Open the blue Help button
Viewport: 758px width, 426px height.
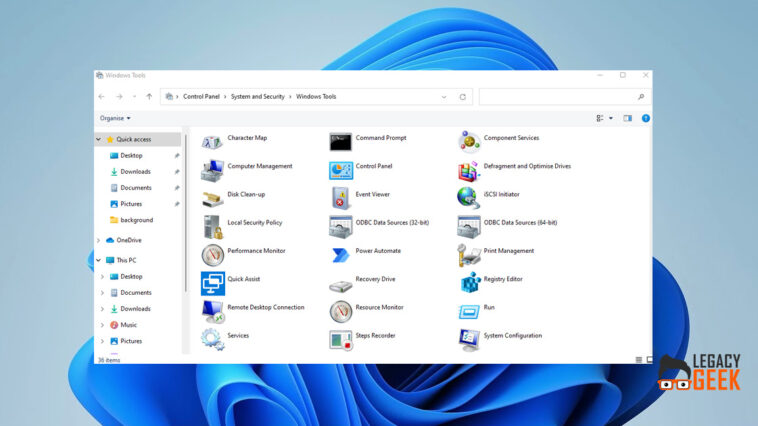(x=646, y=118)
